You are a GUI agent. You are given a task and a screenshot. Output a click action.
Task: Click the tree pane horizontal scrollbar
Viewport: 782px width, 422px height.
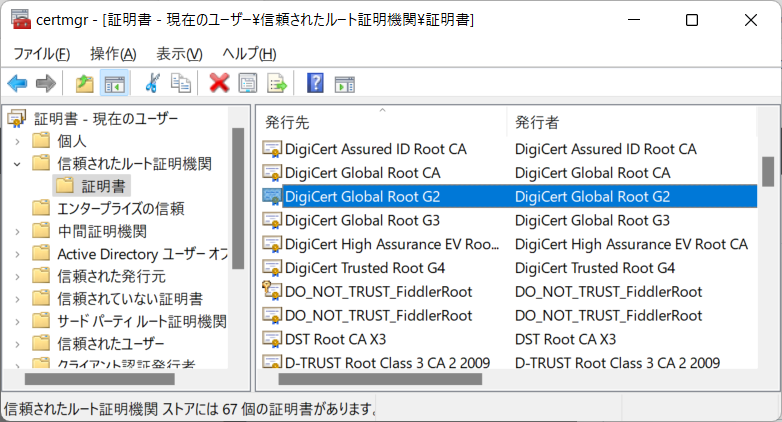100,380
